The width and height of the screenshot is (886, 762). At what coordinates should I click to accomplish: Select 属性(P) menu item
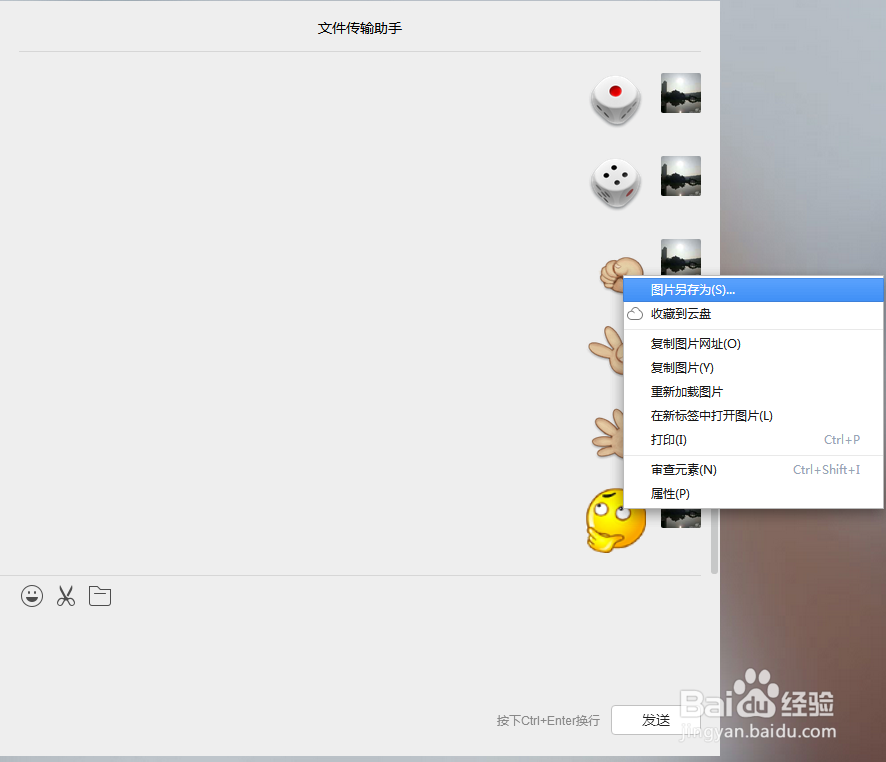pos(753,494)
